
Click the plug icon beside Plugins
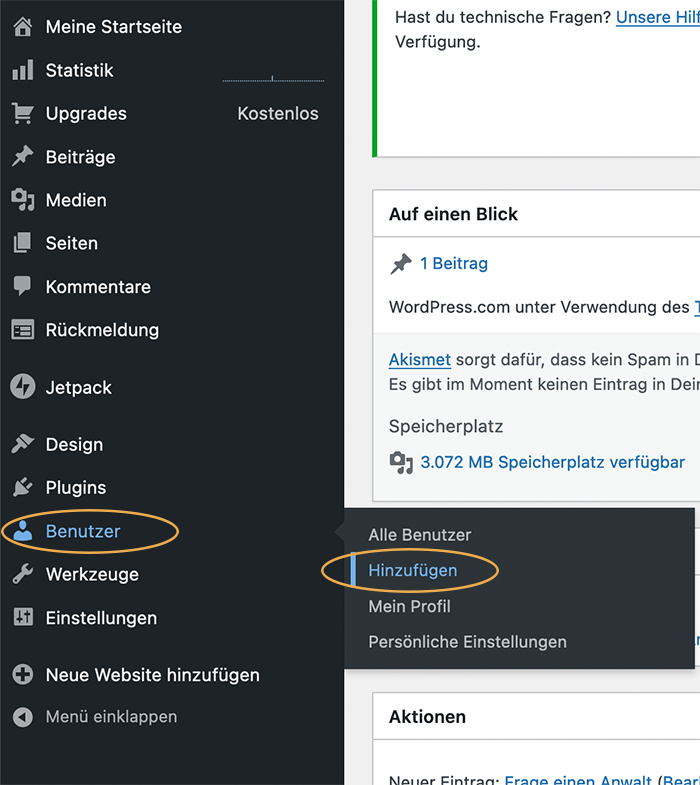[23, 487]
